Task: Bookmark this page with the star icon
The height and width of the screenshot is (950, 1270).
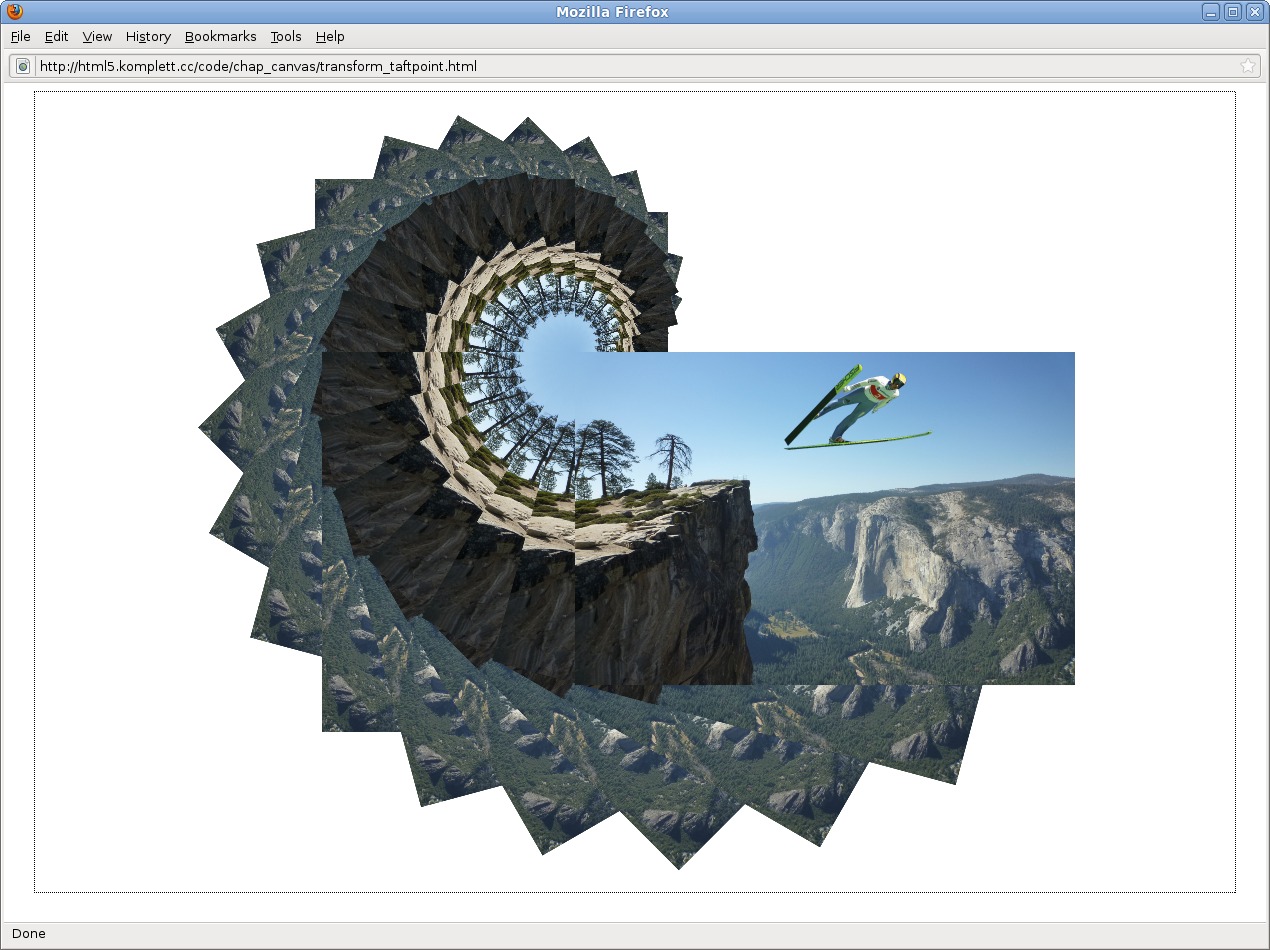Action: 1247,66
